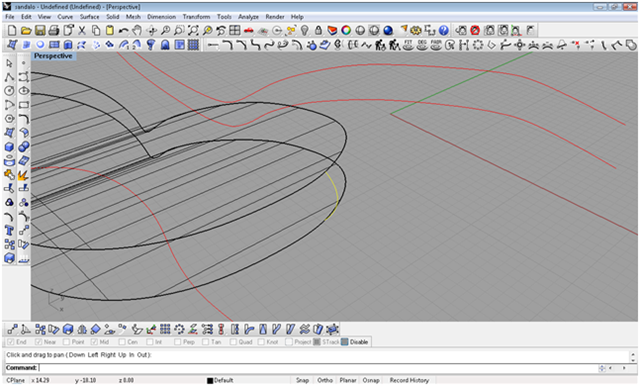Click the New file icon

[12, 30]
